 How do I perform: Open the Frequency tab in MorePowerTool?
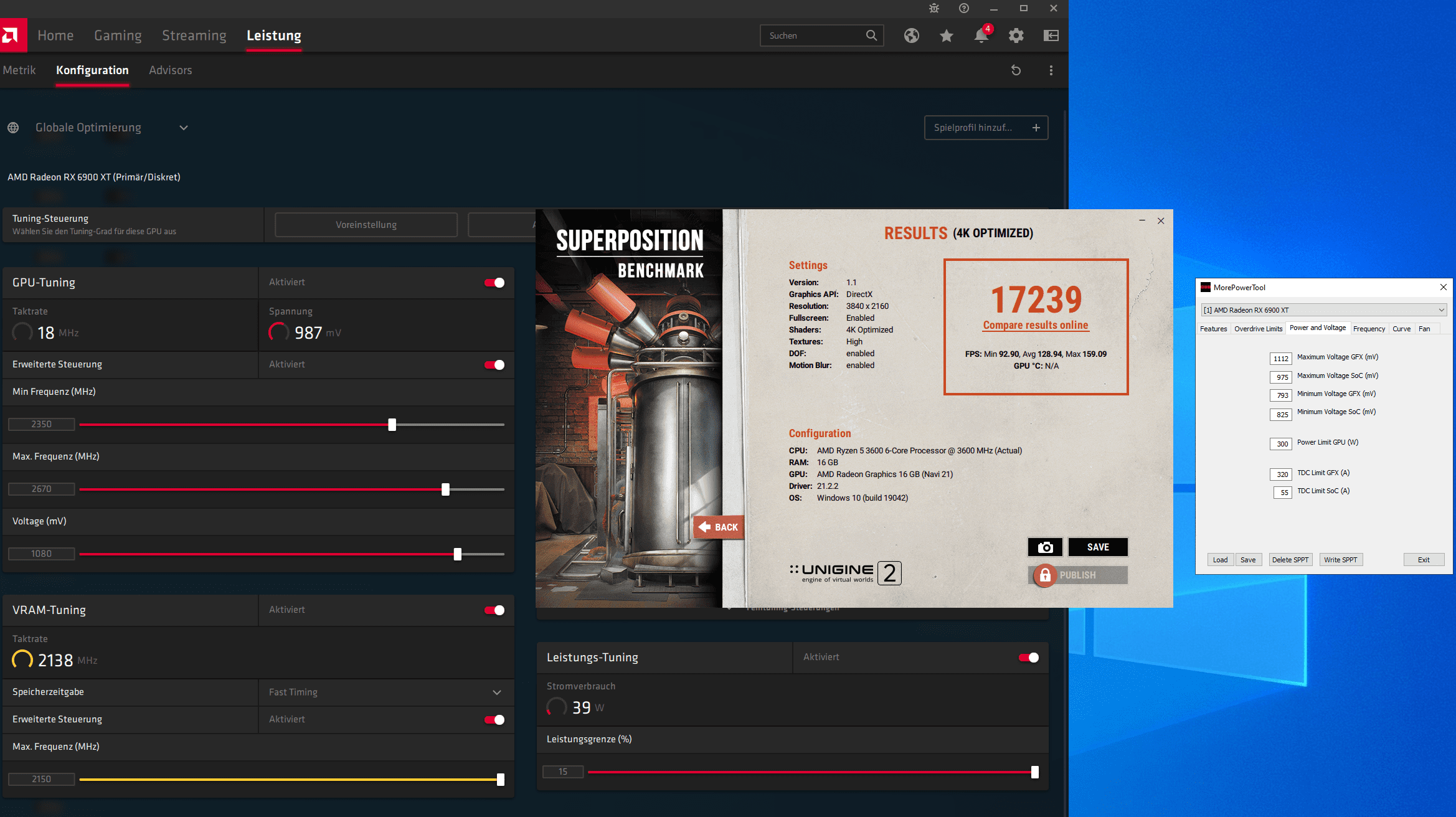pyautogui.click(x=1369, y=329)
